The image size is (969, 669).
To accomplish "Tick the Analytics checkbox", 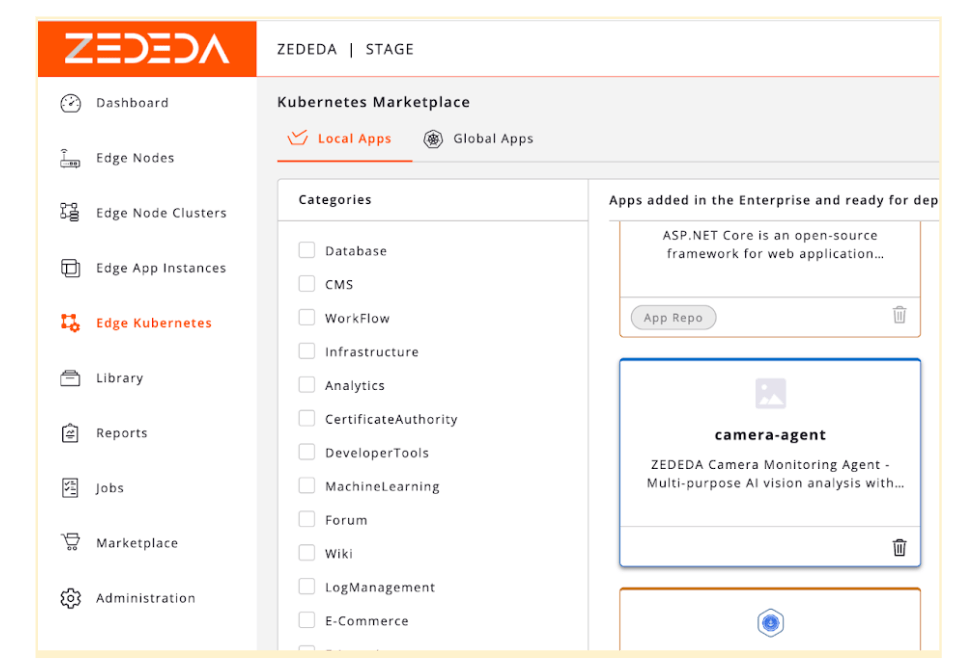I will (307, 385).
